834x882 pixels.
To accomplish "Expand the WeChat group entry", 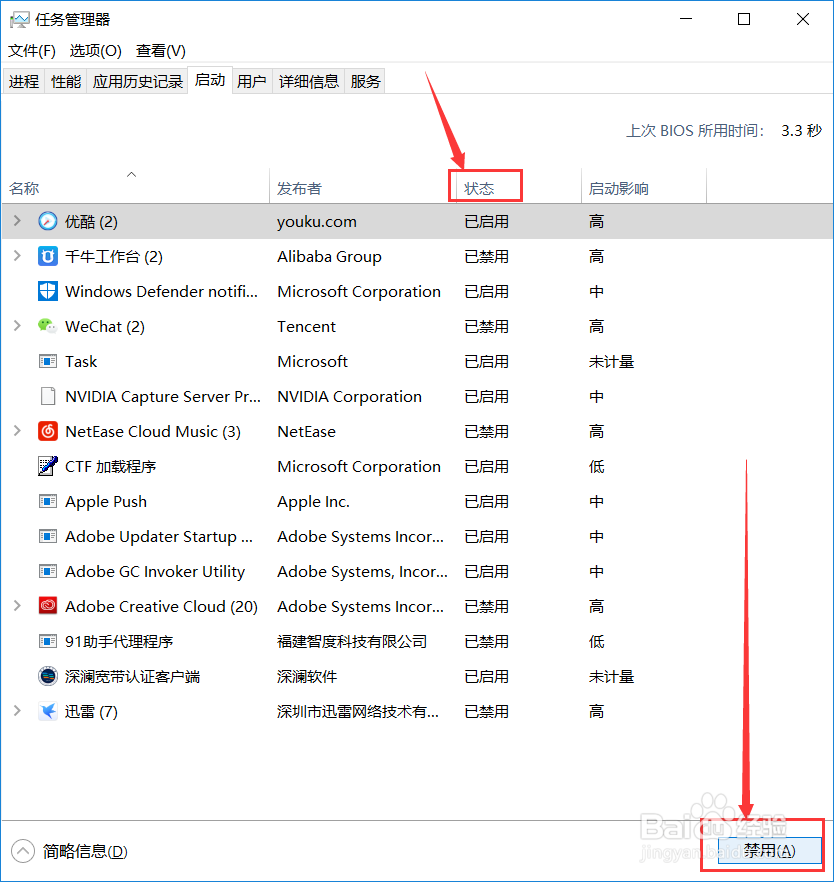I will coord(18,326).
